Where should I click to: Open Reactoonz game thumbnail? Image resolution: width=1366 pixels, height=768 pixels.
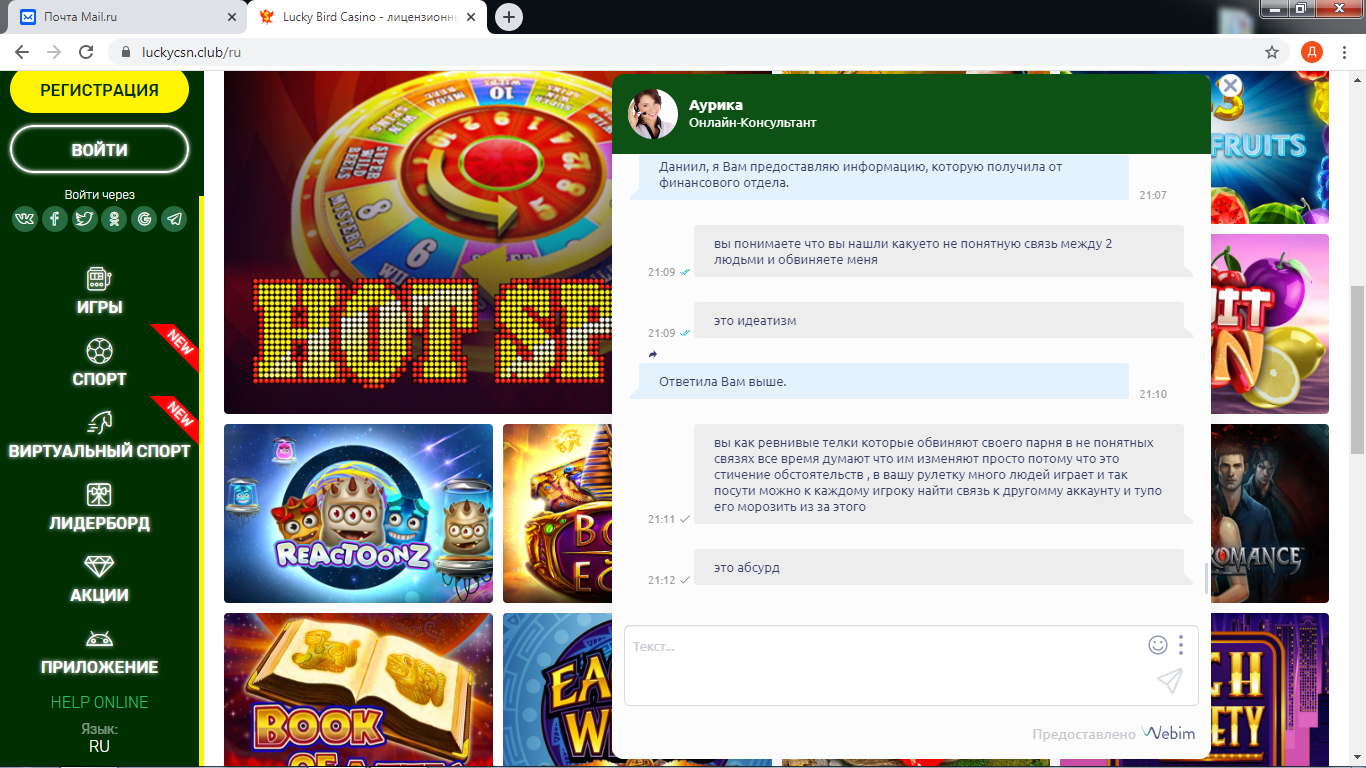click(x=358, y=513)
